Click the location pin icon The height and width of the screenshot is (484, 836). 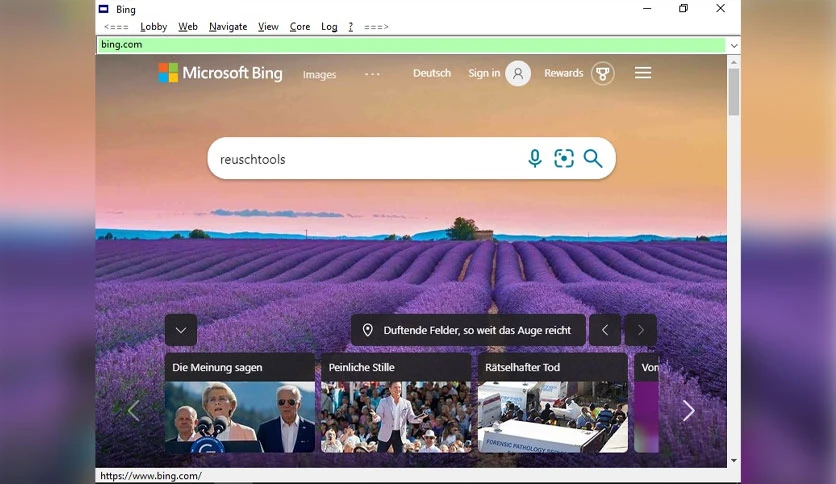click(367, 330)
